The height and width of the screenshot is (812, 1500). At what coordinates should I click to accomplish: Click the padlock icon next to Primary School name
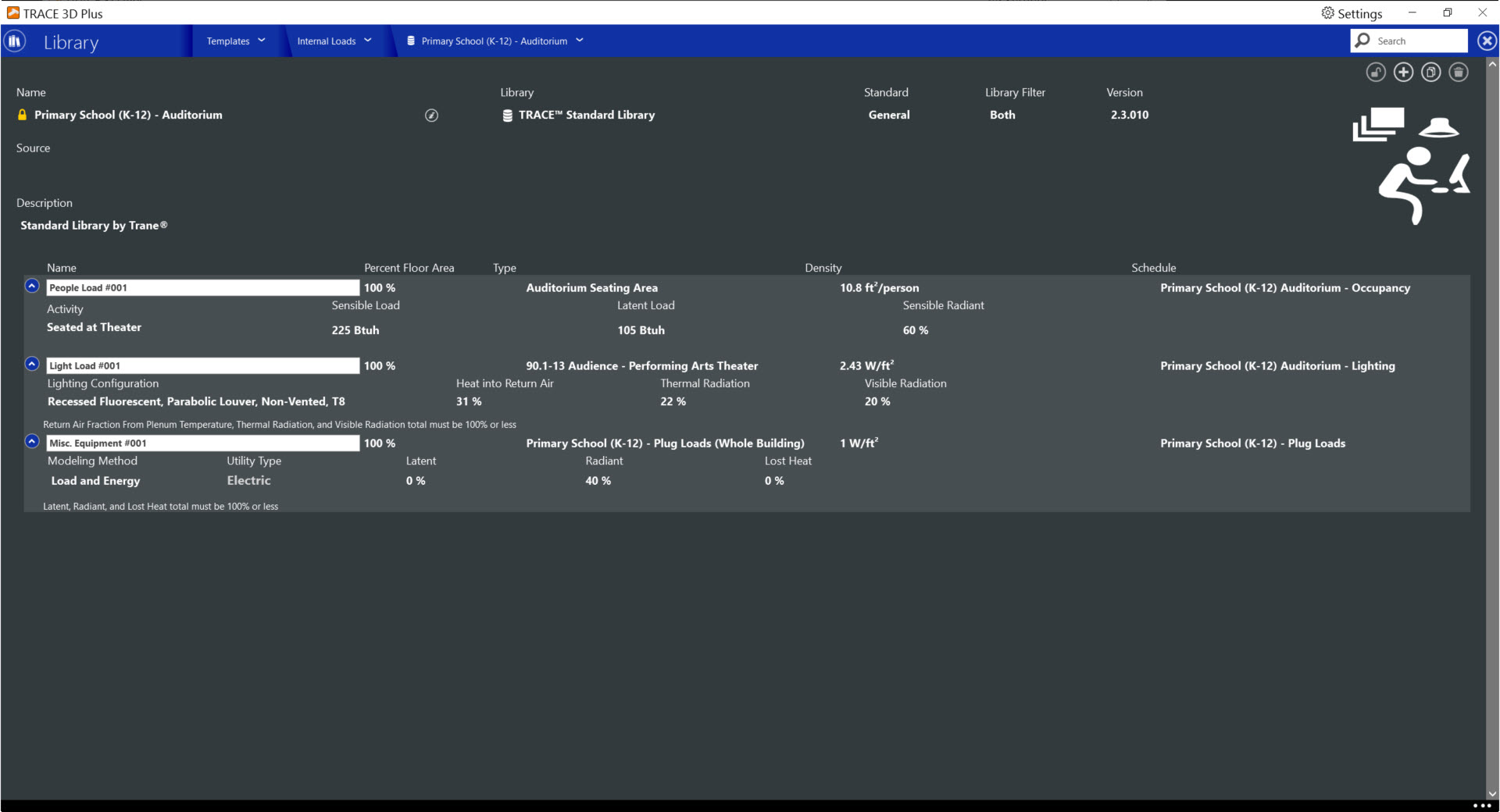pos(22,114)
